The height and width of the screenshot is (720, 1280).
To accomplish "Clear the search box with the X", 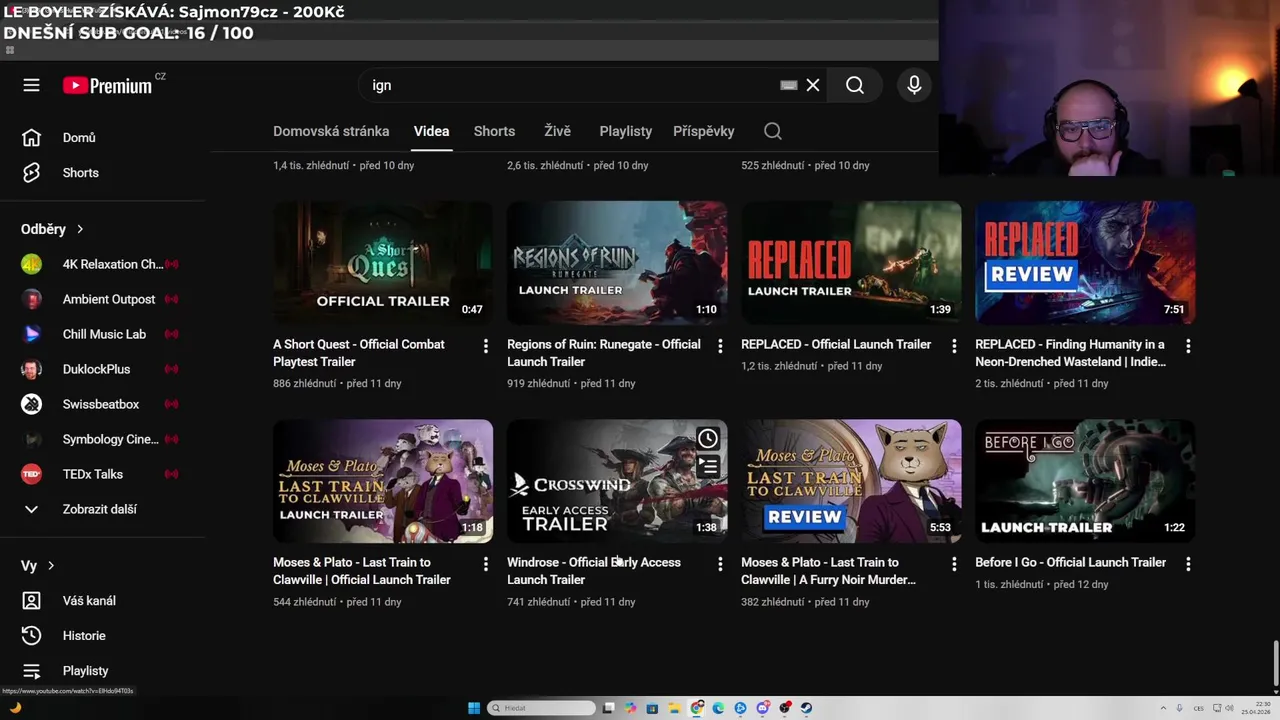I will [x=813, y=86].
